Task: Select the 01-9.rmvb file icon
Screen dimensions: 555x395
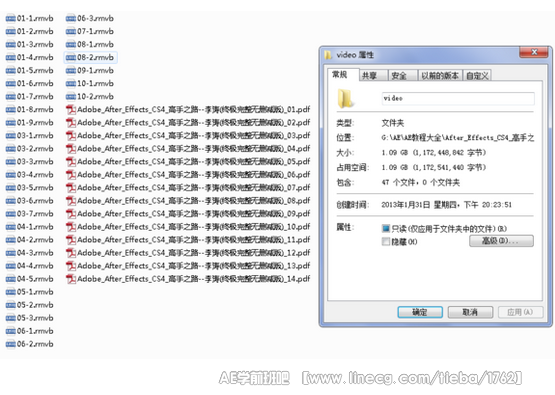Action: pyautogui.click(x=11, y=122)
